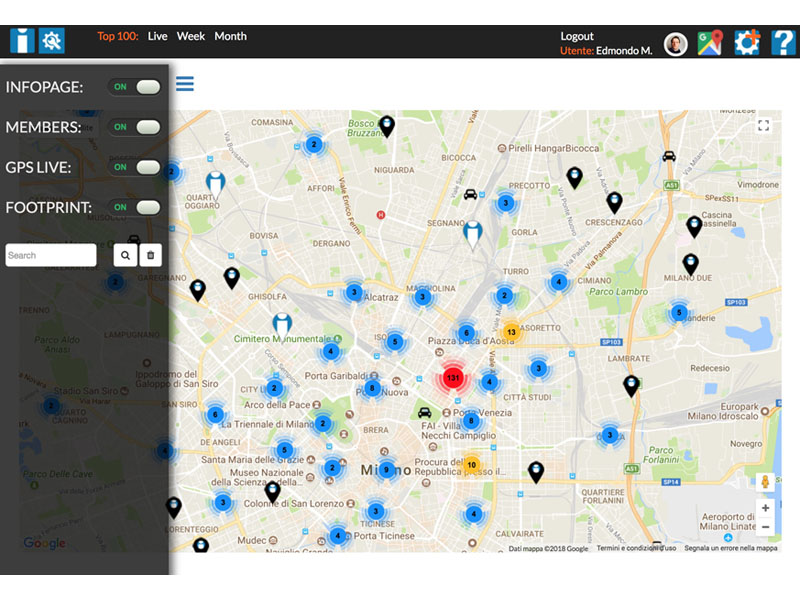Select the Month tab
The height and width of the screenshot is (600, 800).
(230, 36)
